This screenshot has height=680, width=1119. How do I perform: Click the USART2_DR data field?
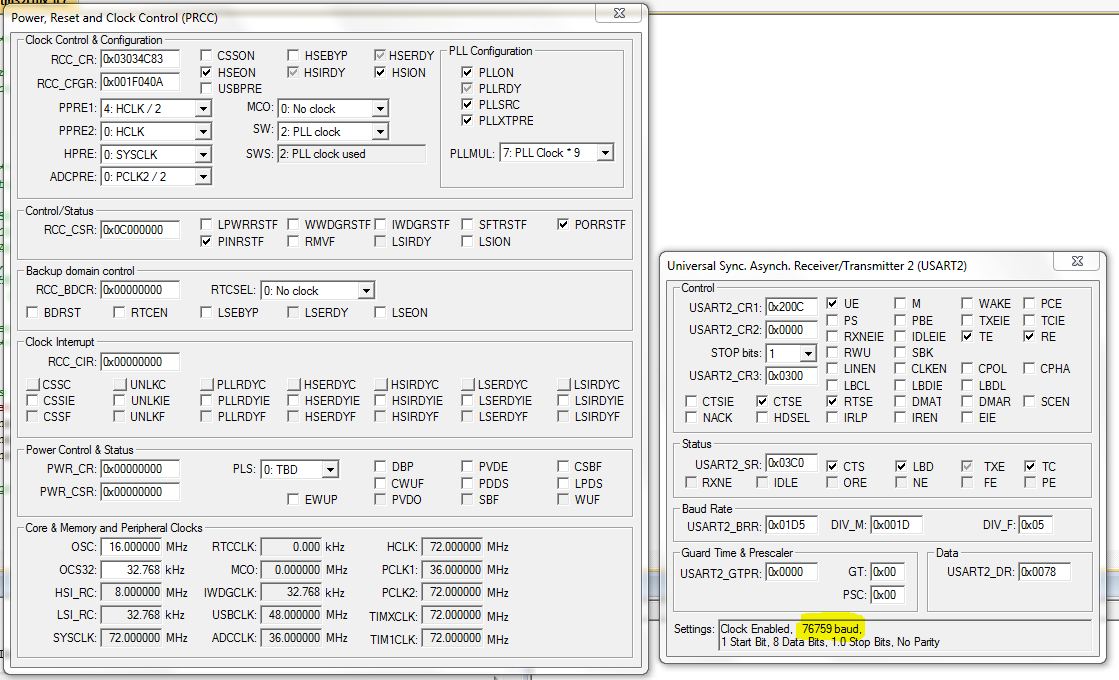tap(1043, 572)
